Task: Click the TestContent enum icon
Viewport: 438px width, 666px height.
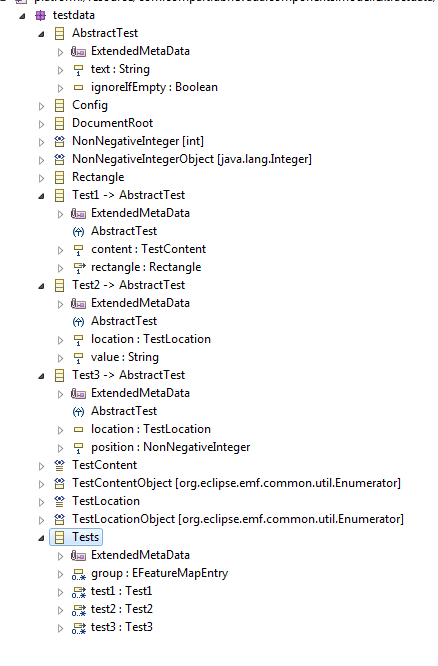Action: (x=59, y=466)
